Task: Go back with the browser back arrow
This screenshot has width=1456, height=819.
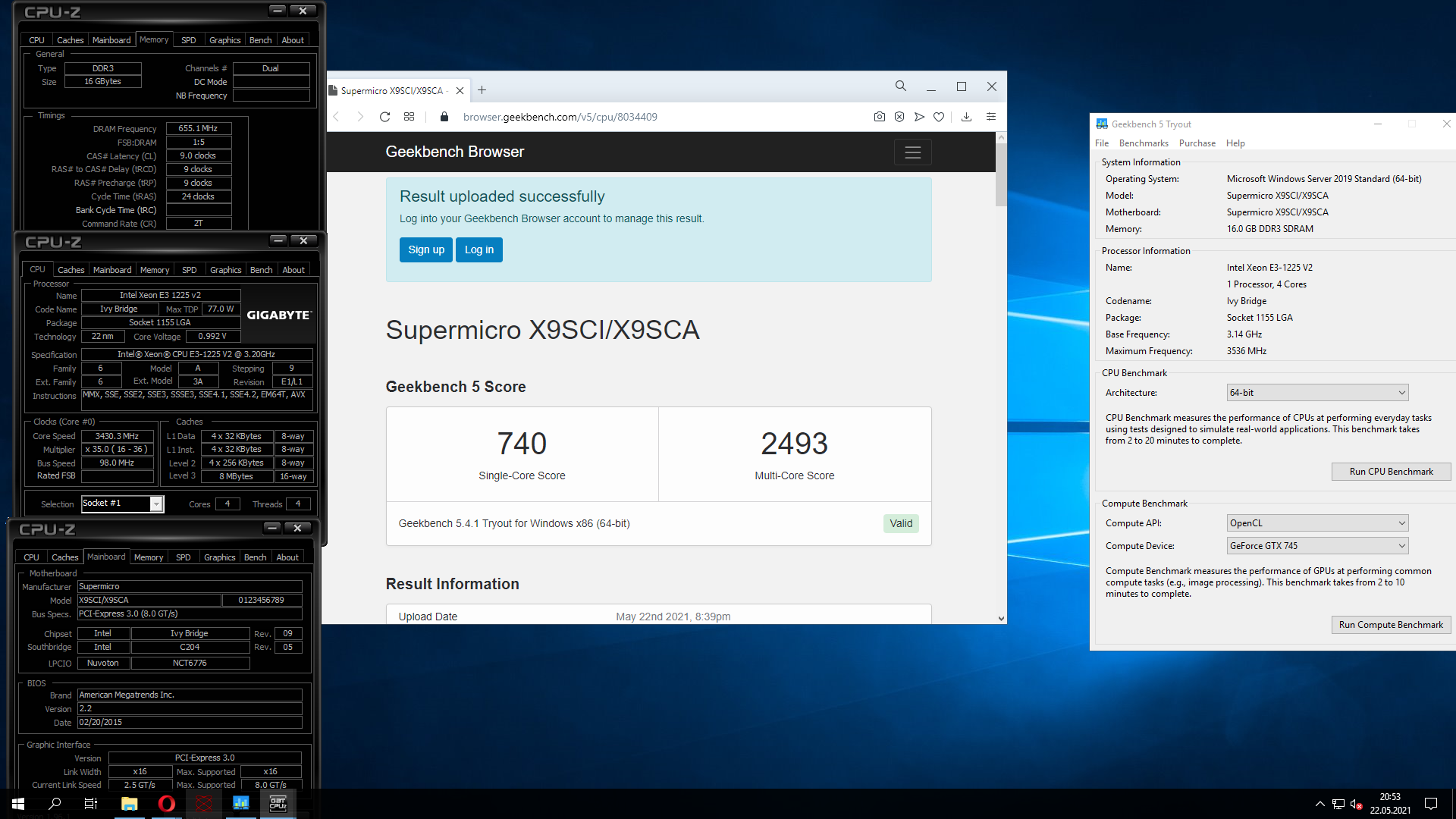Action: coord(337,117)
